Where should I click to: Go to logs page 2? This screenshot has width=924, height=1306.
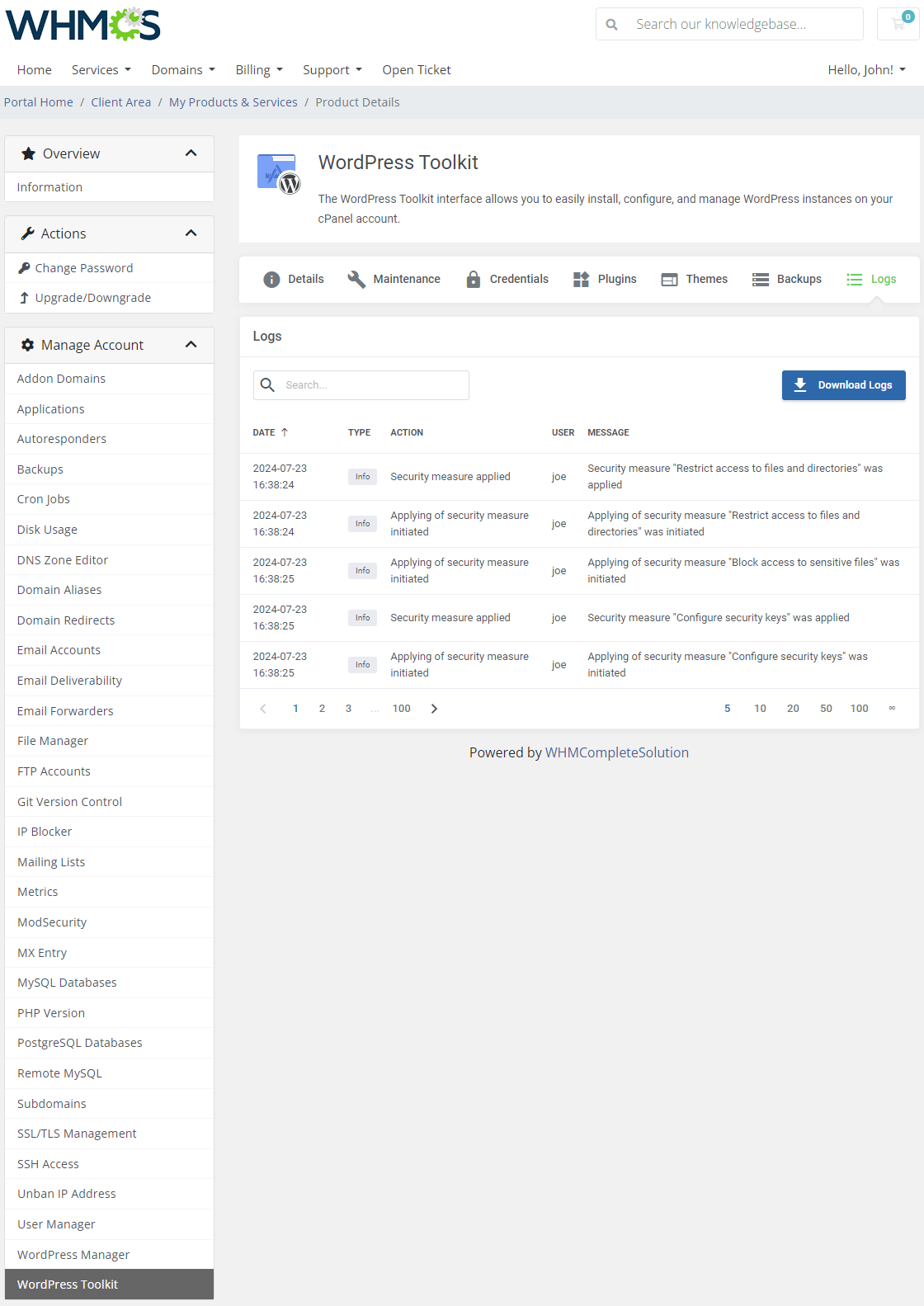(x=322, y=709)
